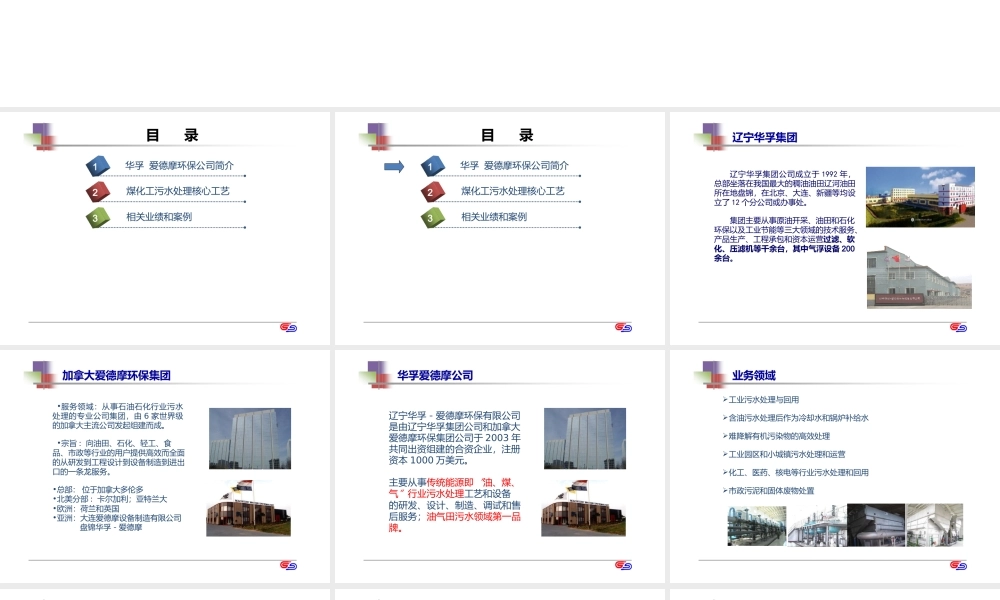Click the brick building with flags on 加拿大爱德摩环保集团 slide

click(x=249, y=508)
